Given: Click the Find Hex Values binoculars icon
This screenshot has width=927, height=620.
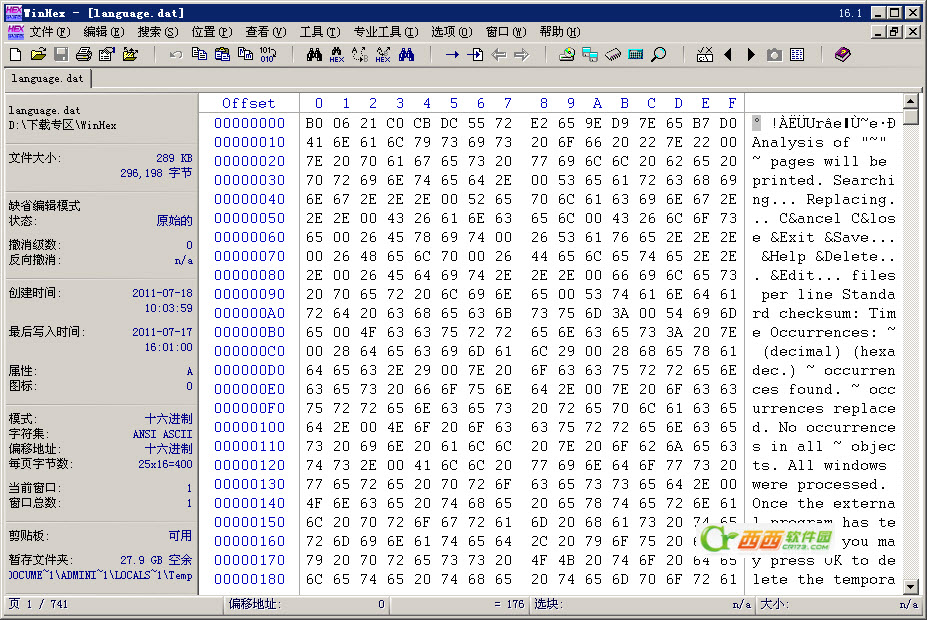Looking at the screenshot, I should (x=337, y=55).
